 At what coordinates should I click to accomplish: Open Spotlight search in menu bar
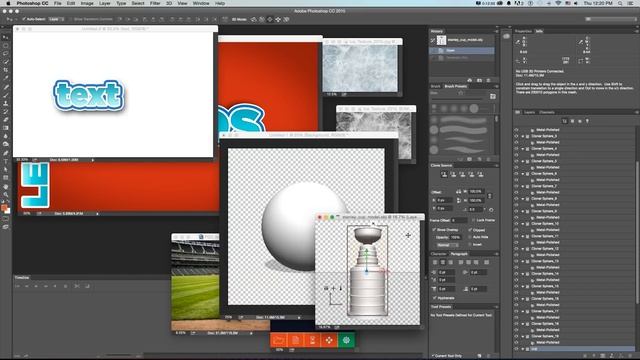tap(620, 3)
